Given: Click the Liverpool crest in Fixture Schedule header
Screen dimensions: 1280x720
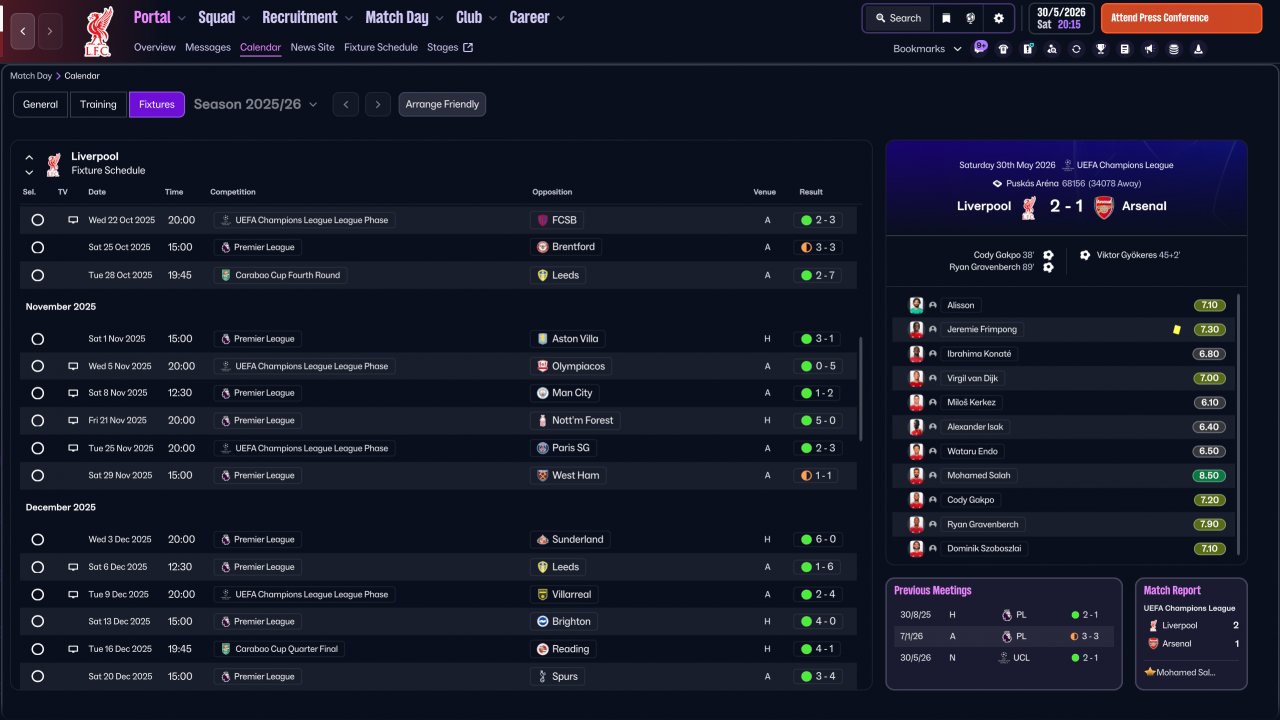Looking at the screenshot, I should click(x=53, y=164).
